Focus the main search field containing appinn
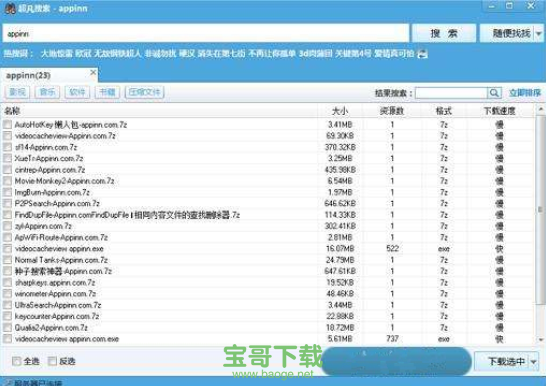 point(206,33)
